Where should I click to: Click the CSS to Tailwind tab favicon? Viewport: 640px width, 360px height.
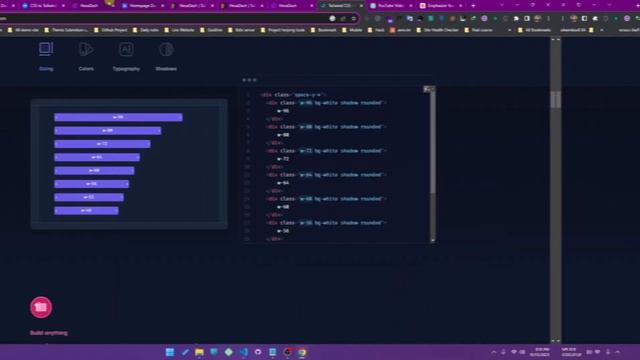[x=25, y=6]
